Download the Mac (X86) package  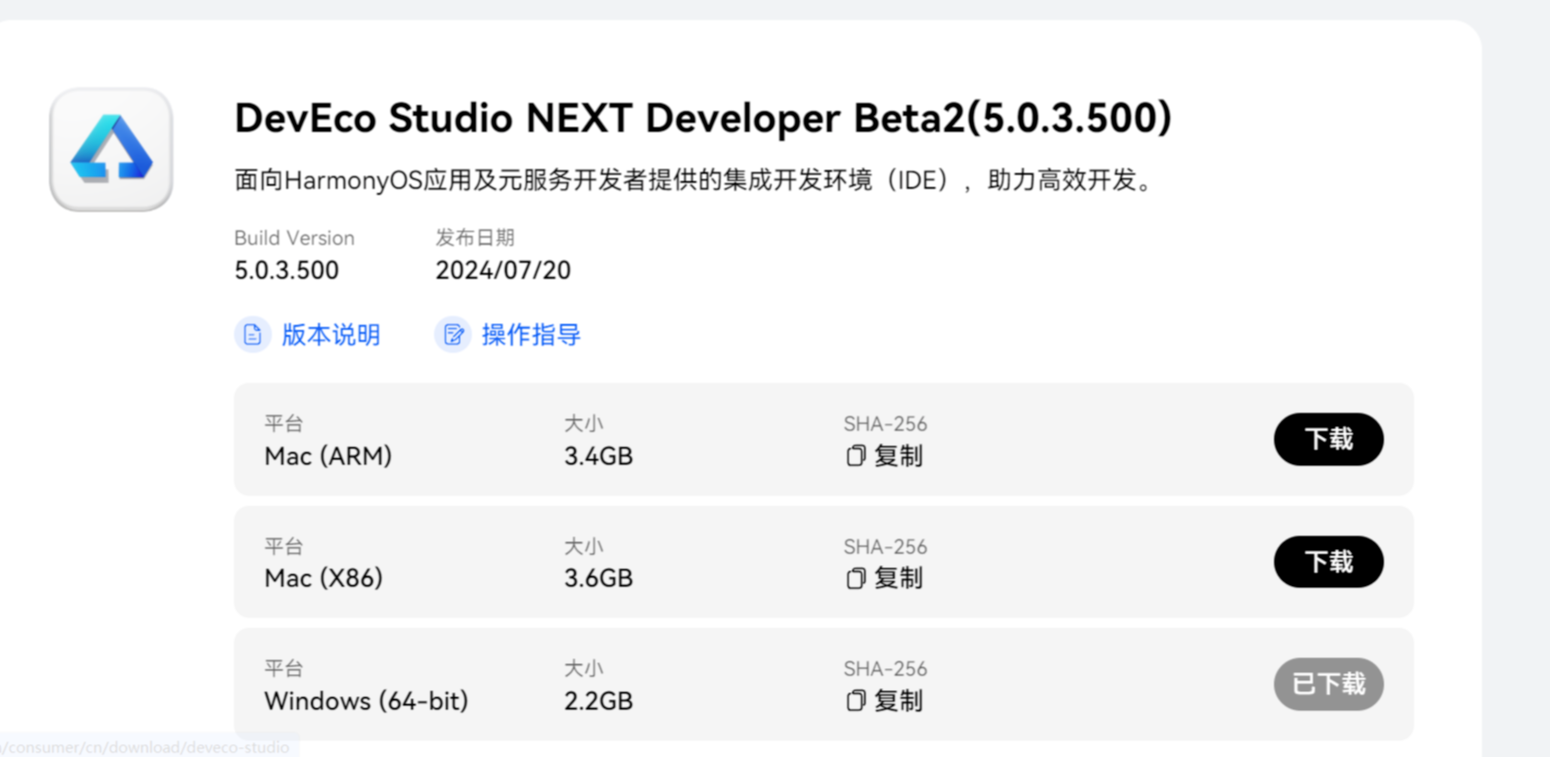click(1328, 562)
